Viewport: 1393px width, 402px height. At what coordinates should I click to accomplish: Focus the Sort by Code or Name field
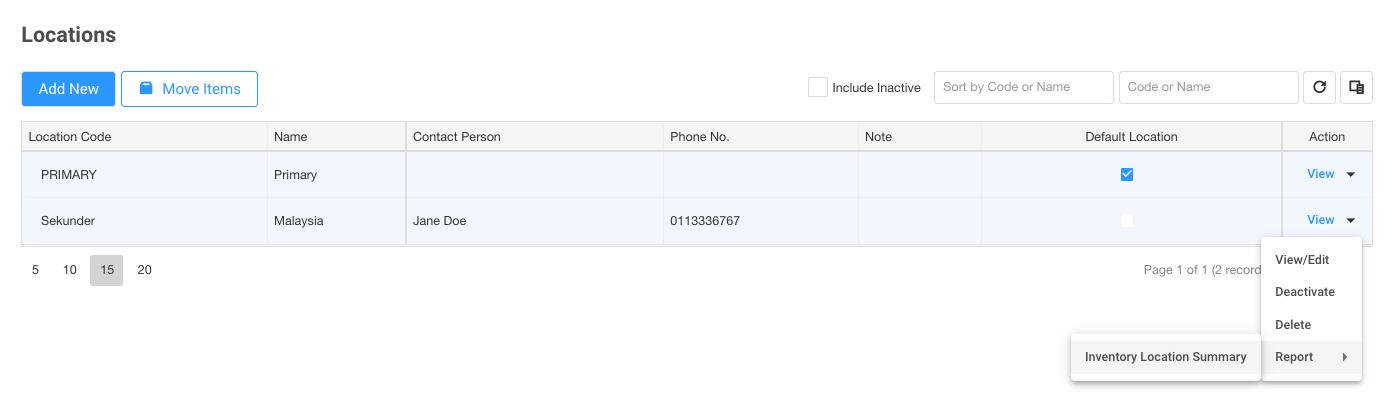(x=1024, y=87)
